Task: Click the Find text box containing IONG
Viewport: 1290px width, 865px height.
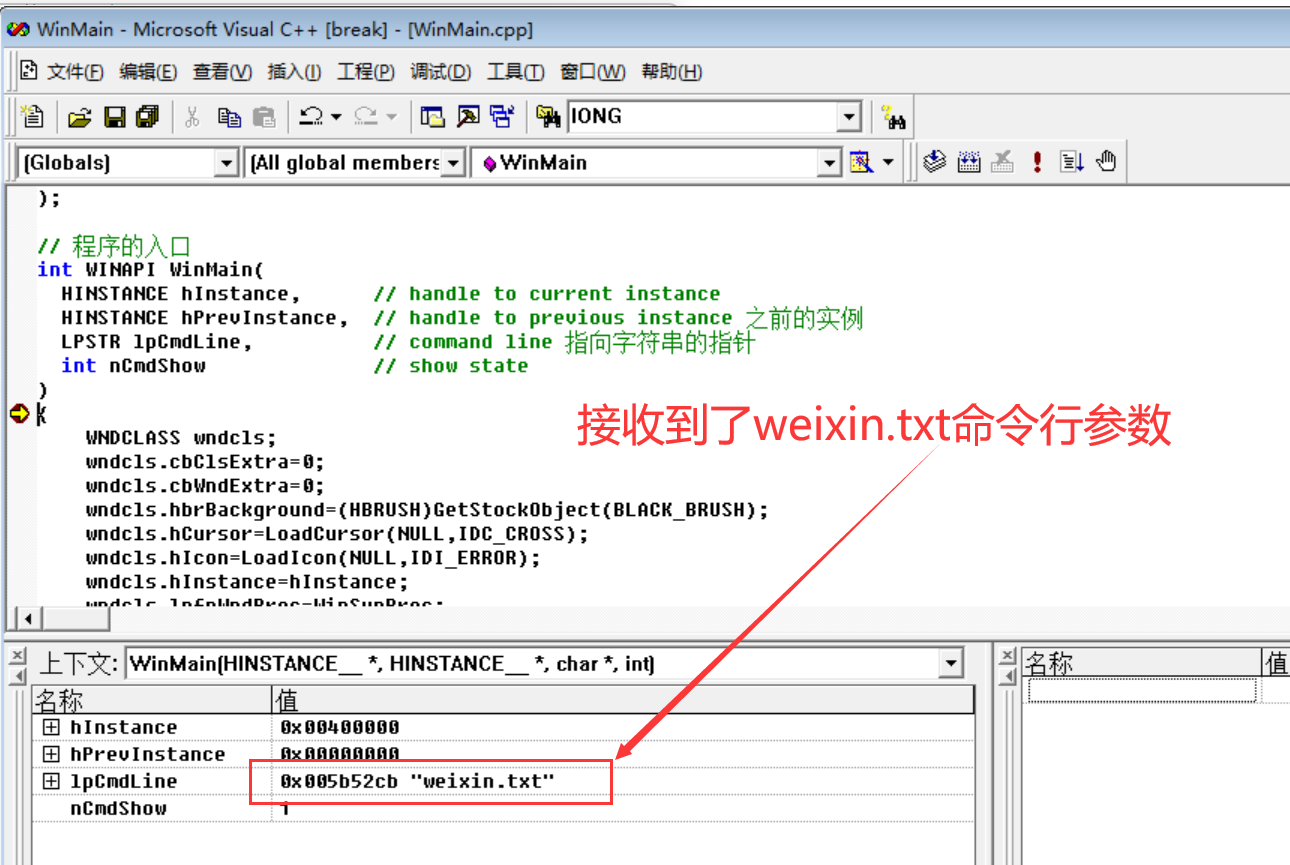Action: tap(702, 117)
